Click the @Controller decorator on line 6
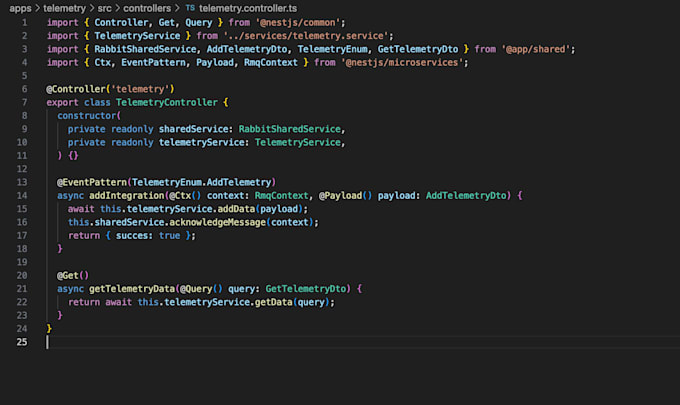 tap(76, 89)
